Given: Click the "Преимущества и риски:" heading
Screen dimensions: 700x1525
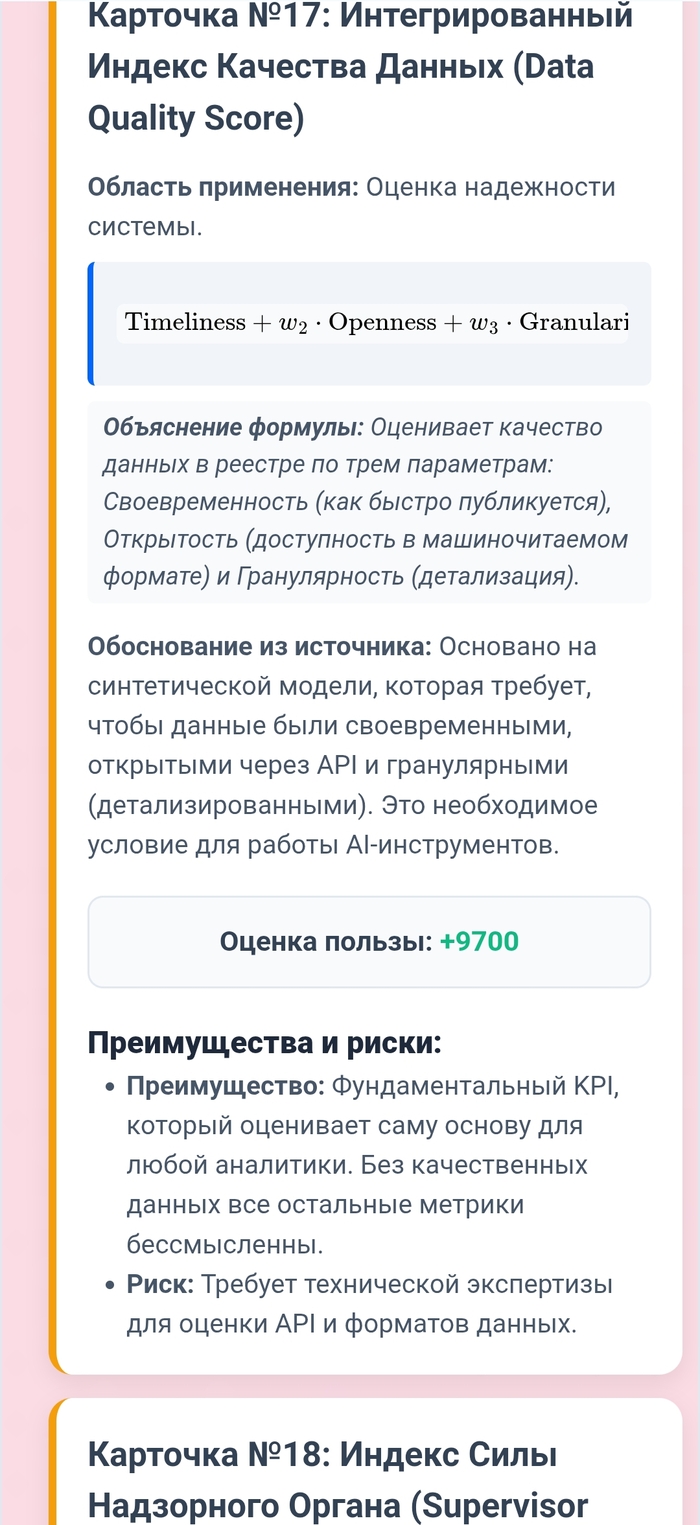Looking at the screenshot, I should [x=265, y=1043].
